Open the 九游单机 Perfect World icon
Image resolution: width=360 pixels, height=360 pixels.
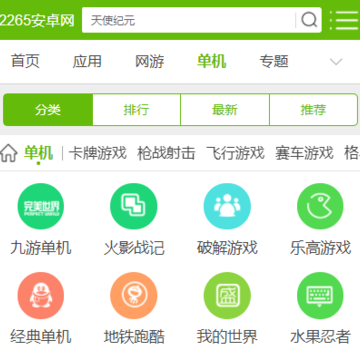pos(40,206)
